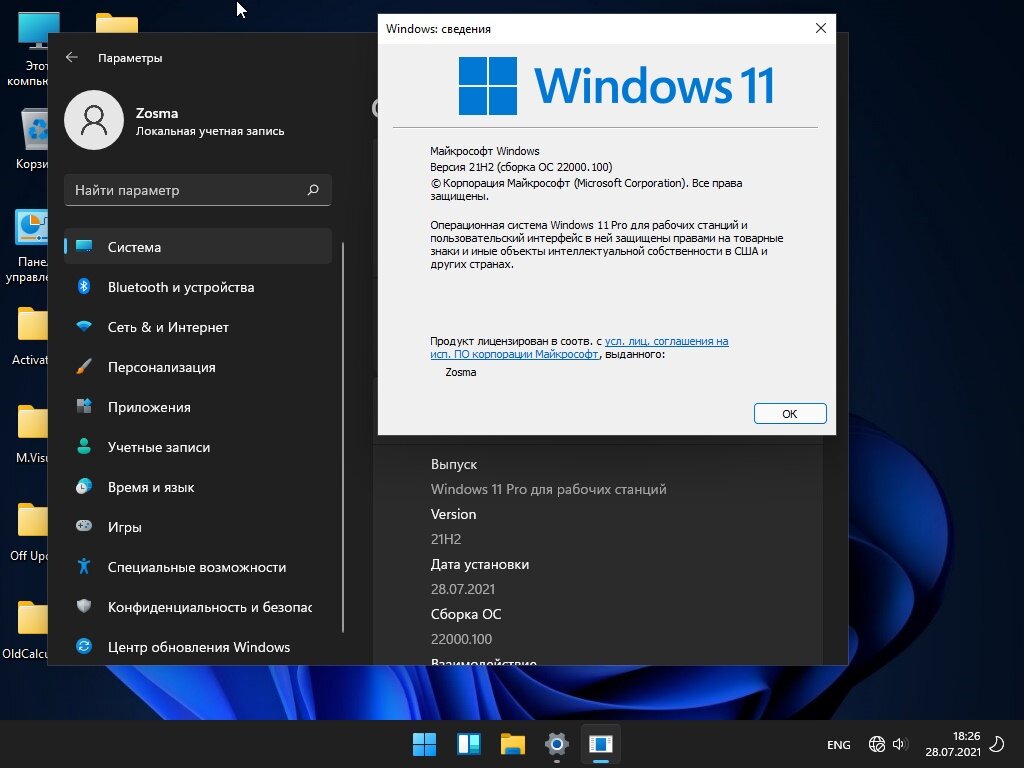
Task: Click the search magnifier icon in Параметры
Action: tap(313, 190)
